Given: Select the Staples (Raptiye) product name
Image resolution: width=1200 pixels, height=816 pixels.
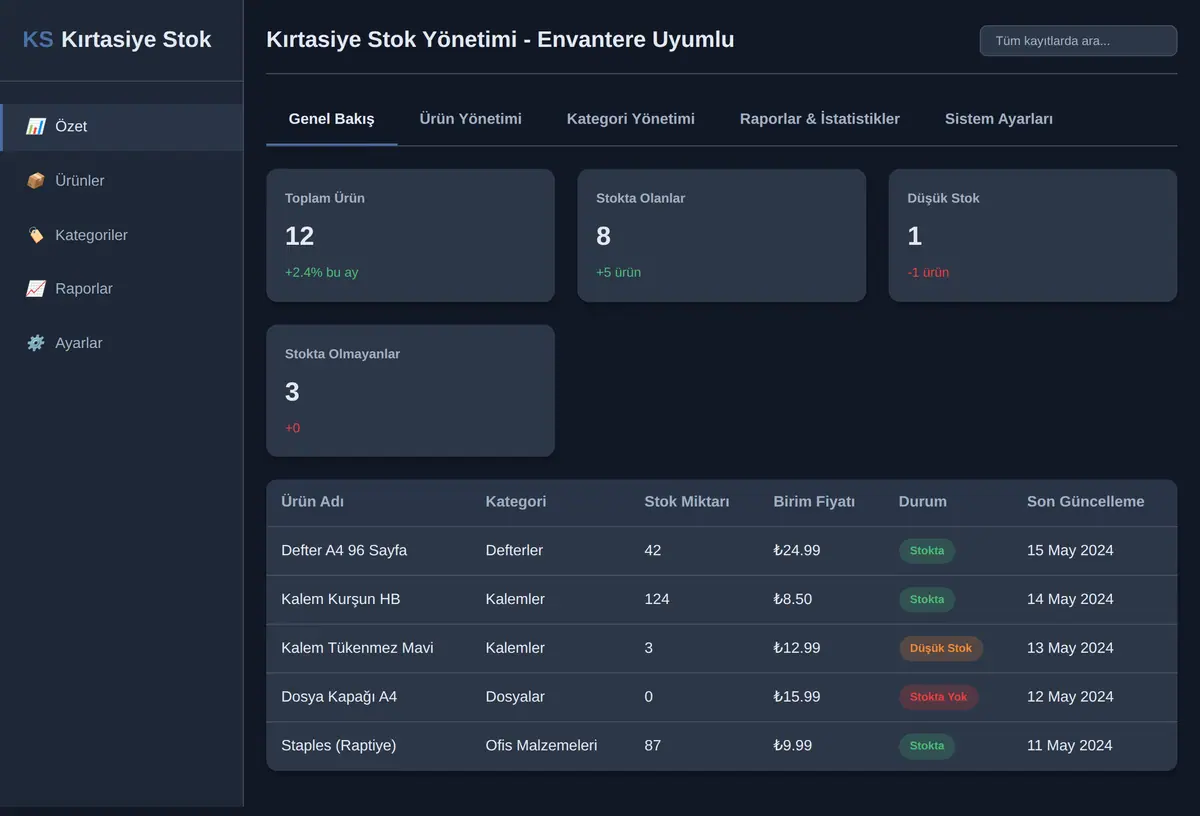Looking at the screenshot, I should 339,746.
